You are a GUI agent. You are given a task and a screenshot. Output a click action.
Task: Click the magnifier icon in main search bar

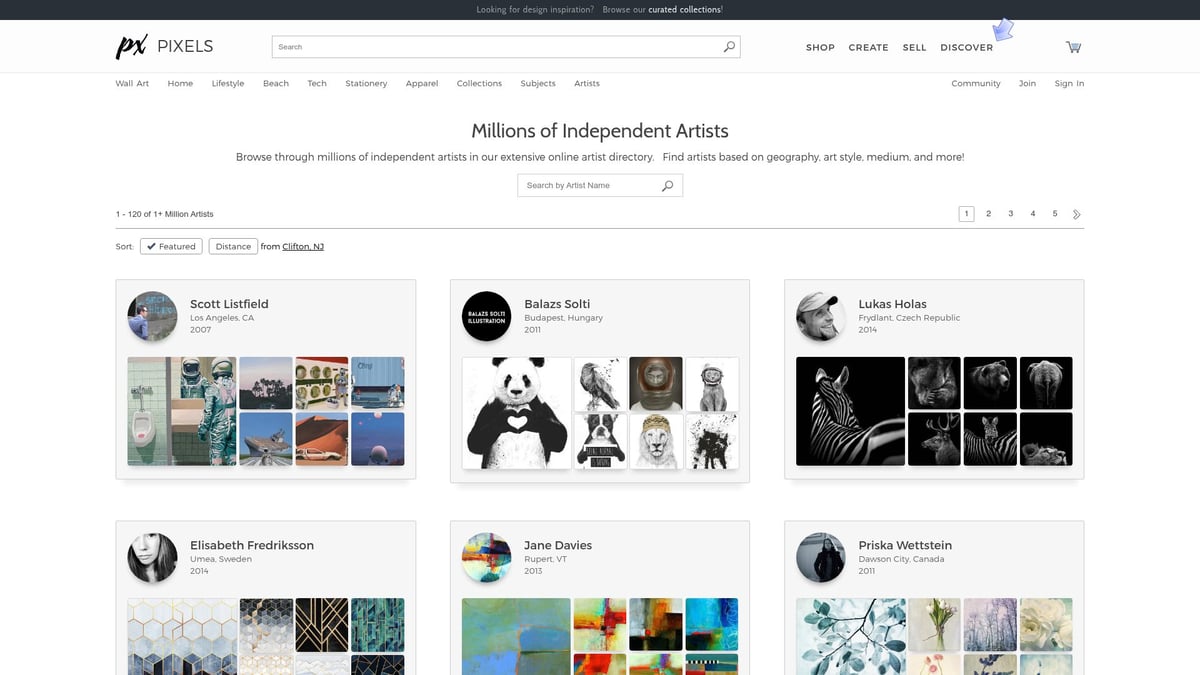point(729,47)
